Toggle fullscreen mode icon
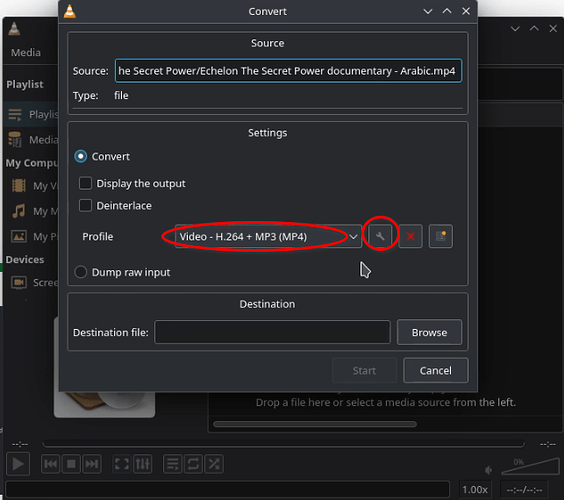 (122, 464)
